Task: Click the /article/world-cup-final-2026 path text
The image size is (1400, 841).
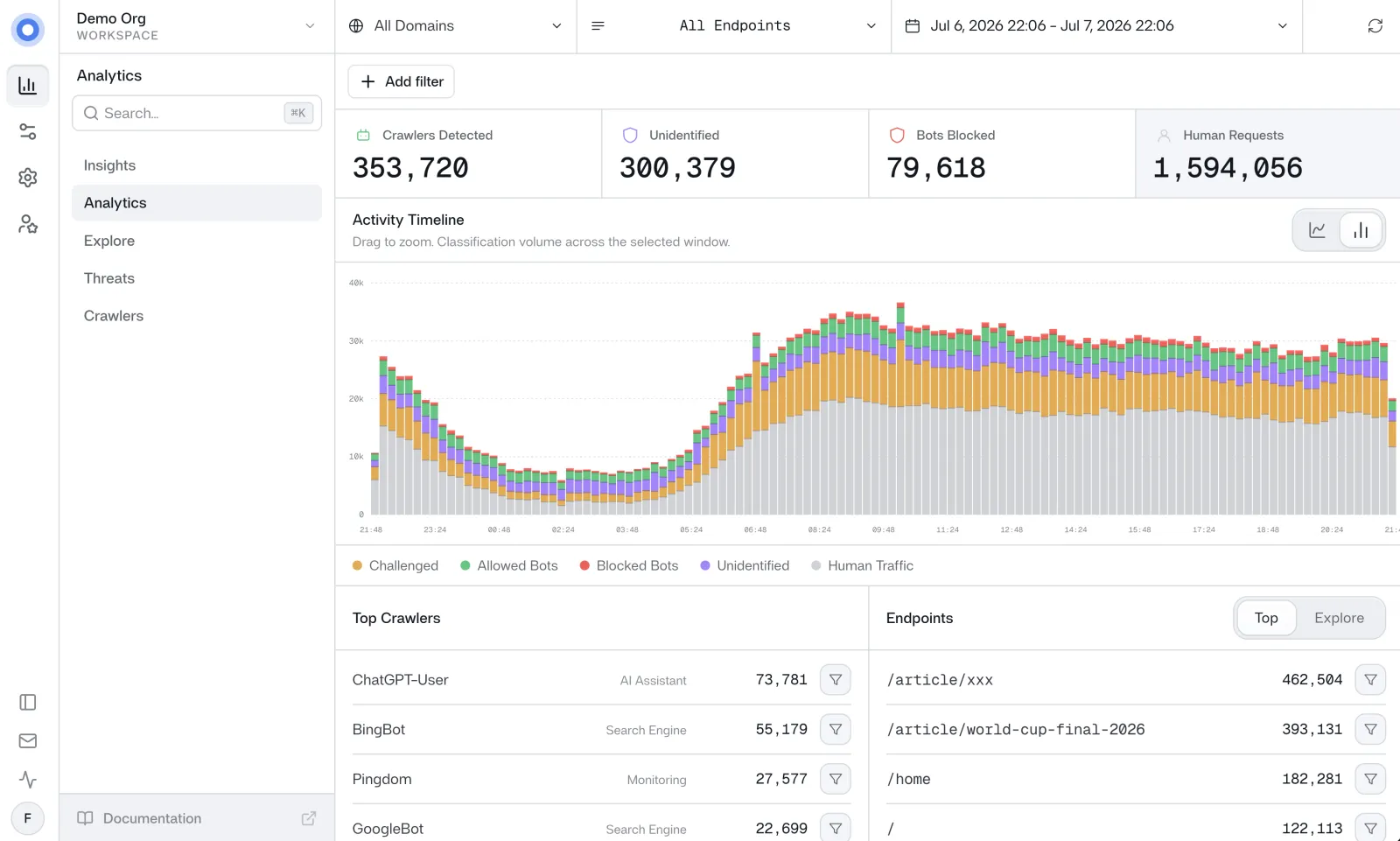Action: [1015, 730]
